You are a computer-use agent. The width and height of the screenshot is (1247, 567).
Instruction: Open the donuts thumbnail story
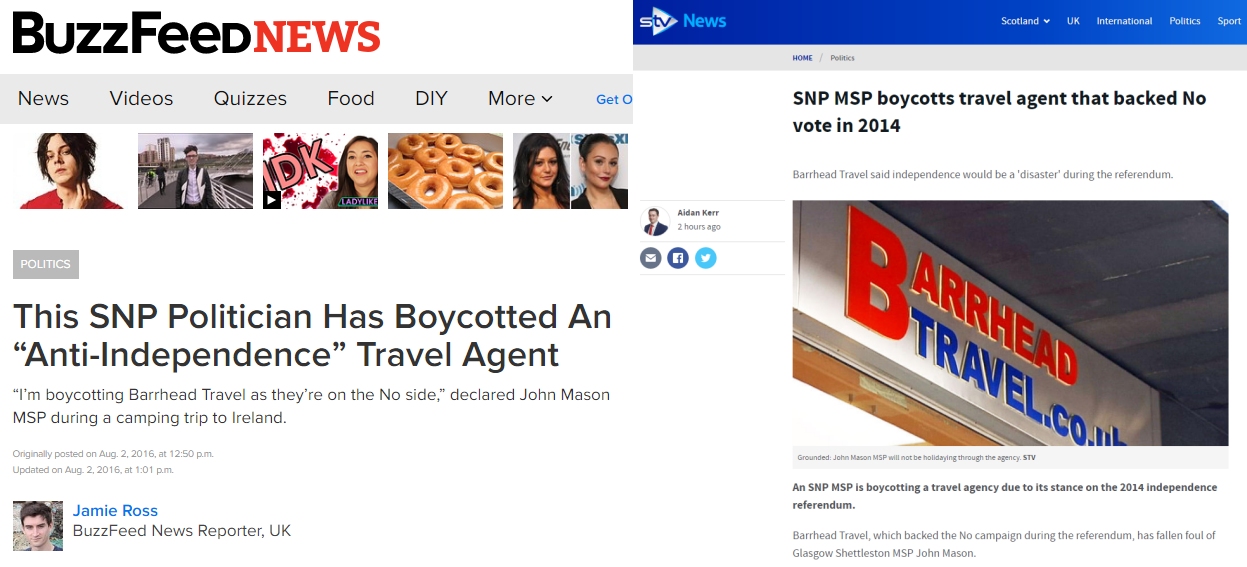(x=445, y=171)
